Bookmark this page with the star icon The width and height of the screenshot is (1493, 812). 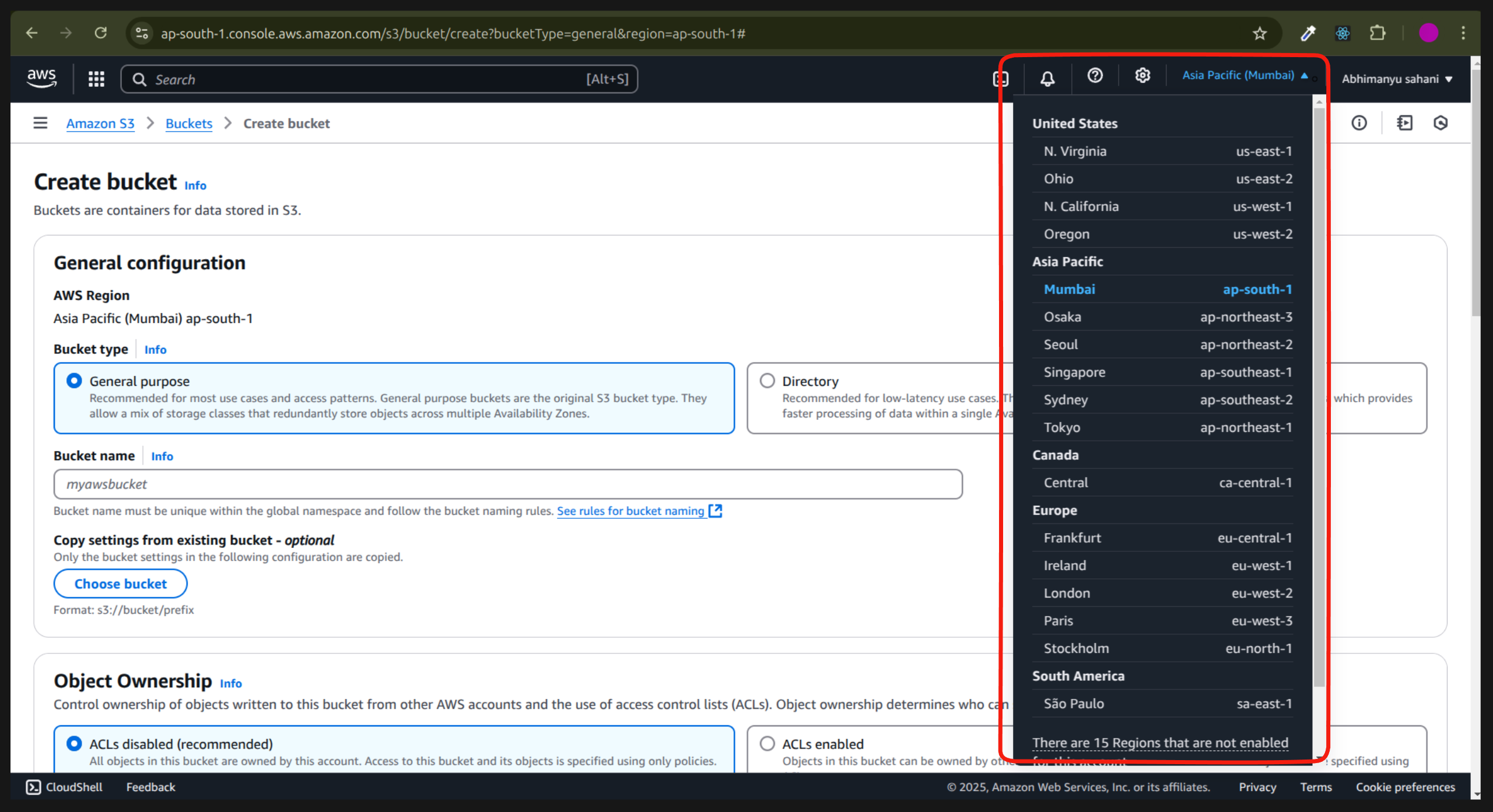pyautogui.click(x=1260, y=33)
